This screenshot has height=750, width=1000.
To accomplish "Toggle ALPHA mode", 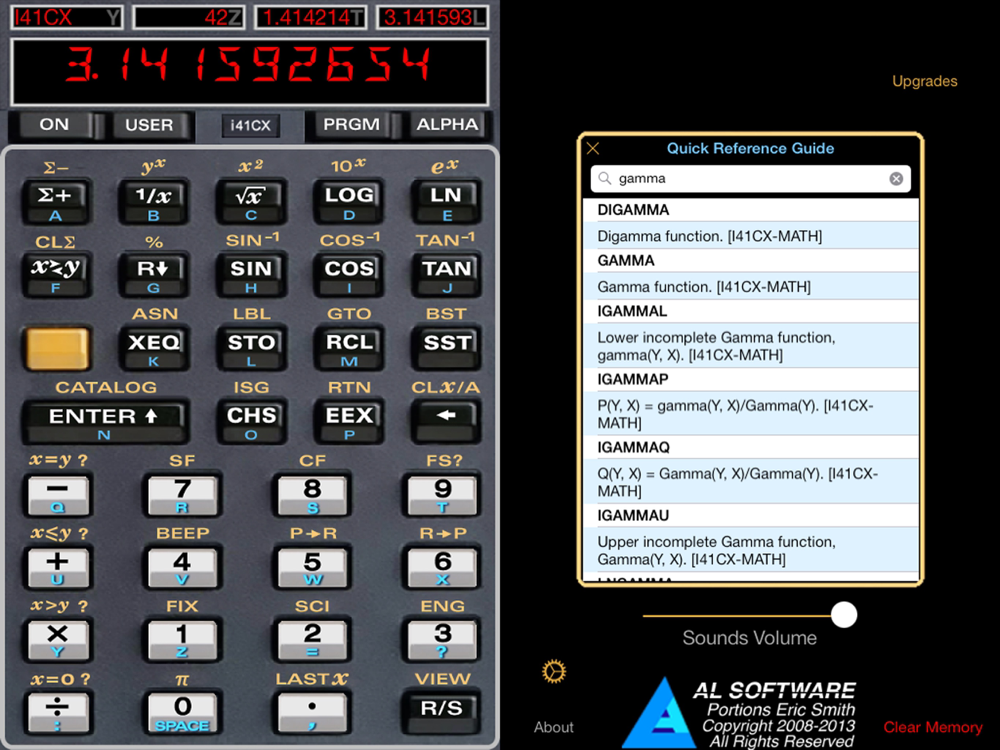I will (x=447, y=125).
